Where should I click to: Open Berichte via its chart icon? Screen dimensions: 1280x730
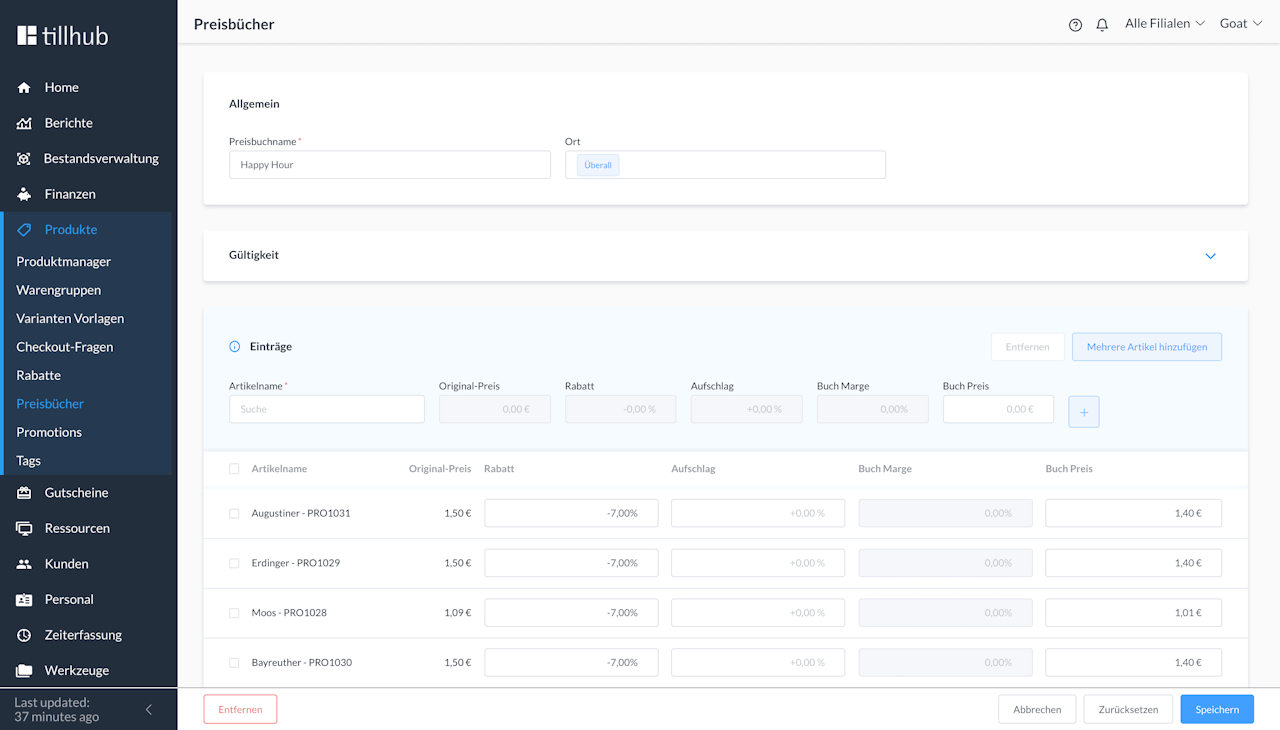(24, 123)
